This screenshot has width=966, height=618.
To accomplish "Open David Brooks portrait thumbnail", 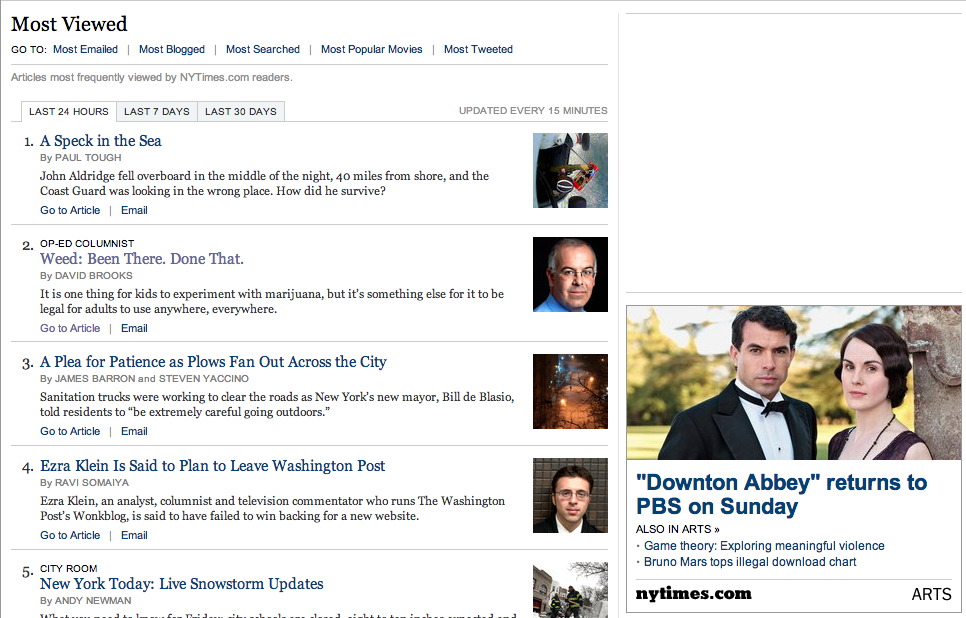I will [570, 274].
